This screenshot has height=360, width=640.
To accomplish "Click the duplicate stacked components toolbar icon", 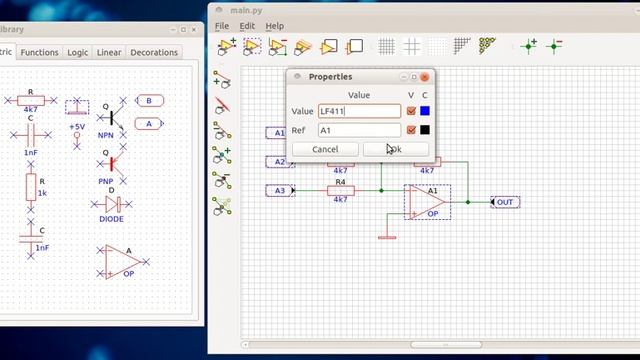I will click(303, 47).
